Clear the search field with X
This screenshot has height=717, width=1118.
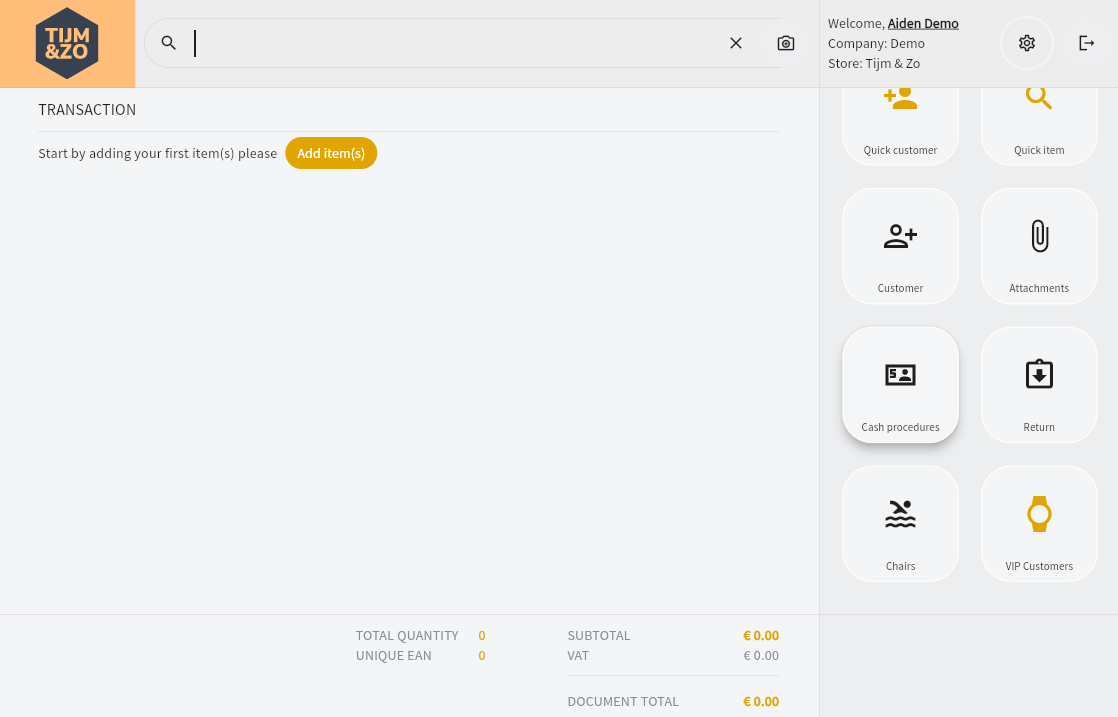pos(736,43)
